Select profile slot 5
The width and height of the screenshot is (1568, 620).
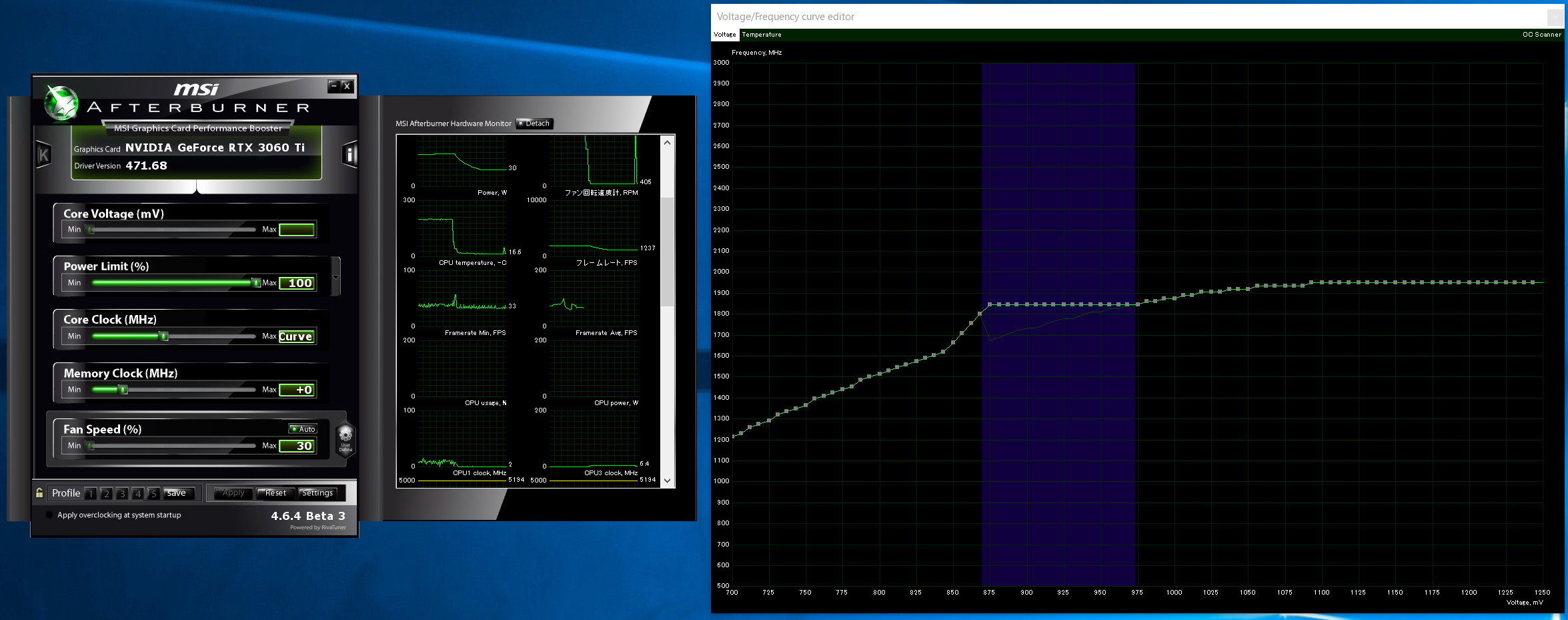(153, 494)
